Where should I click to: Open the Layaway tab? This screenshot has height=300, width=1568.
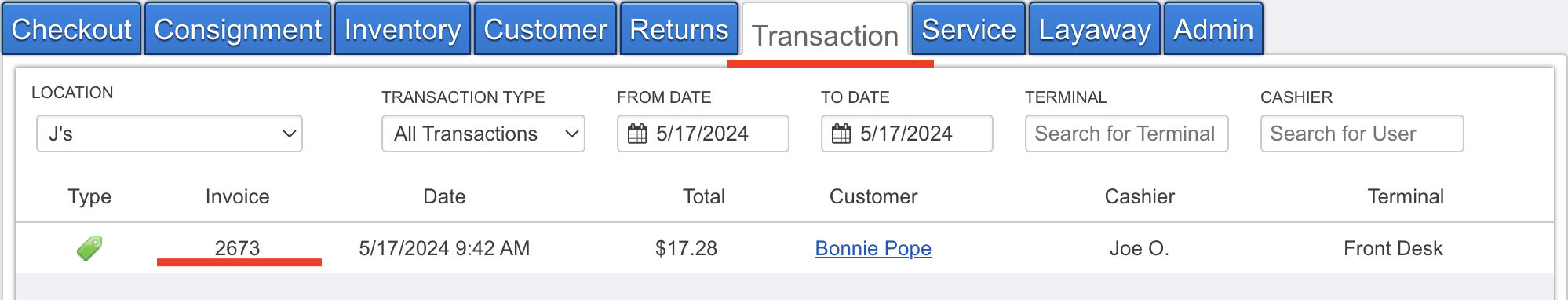pyautogui.click(x=1095, y=29)
